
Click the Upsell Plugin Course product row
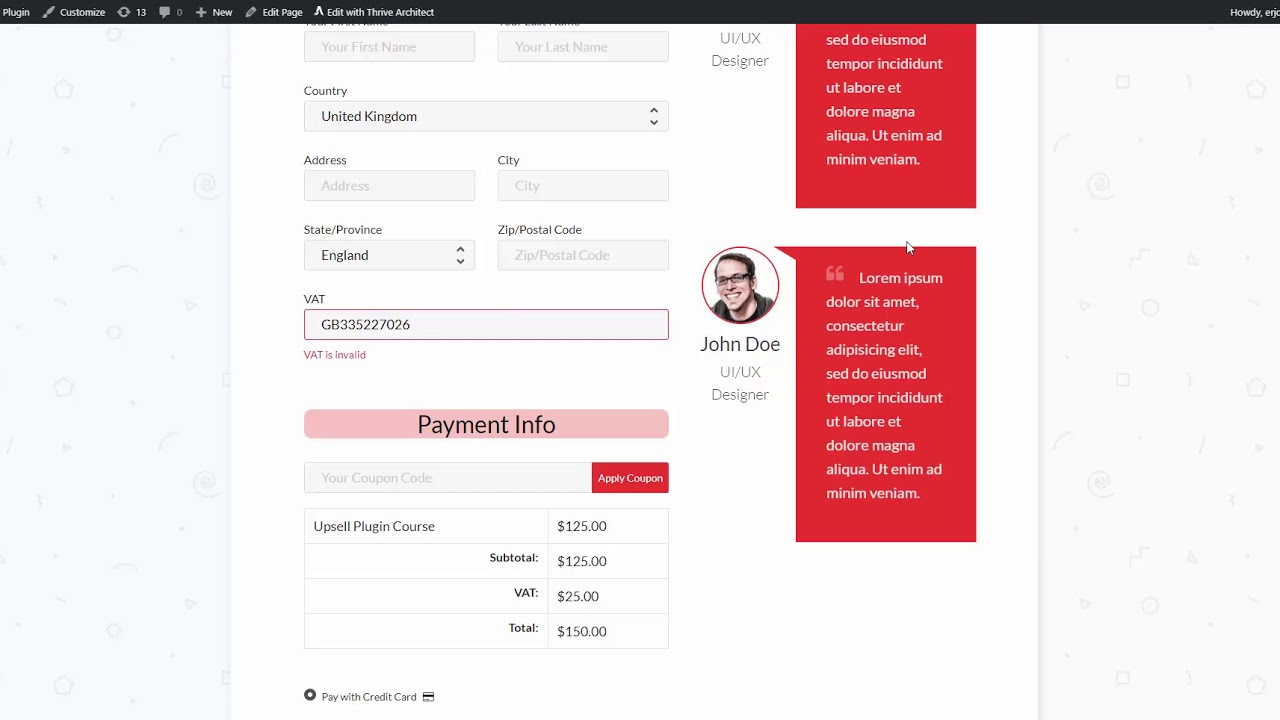[486, 526]
